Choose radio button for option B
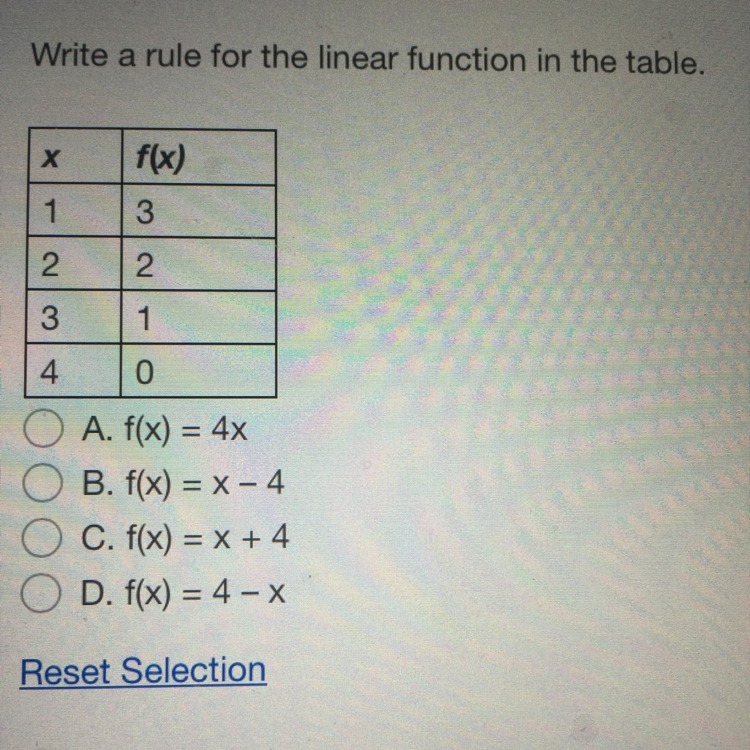The image size is (750, 750). click(42, 483)
